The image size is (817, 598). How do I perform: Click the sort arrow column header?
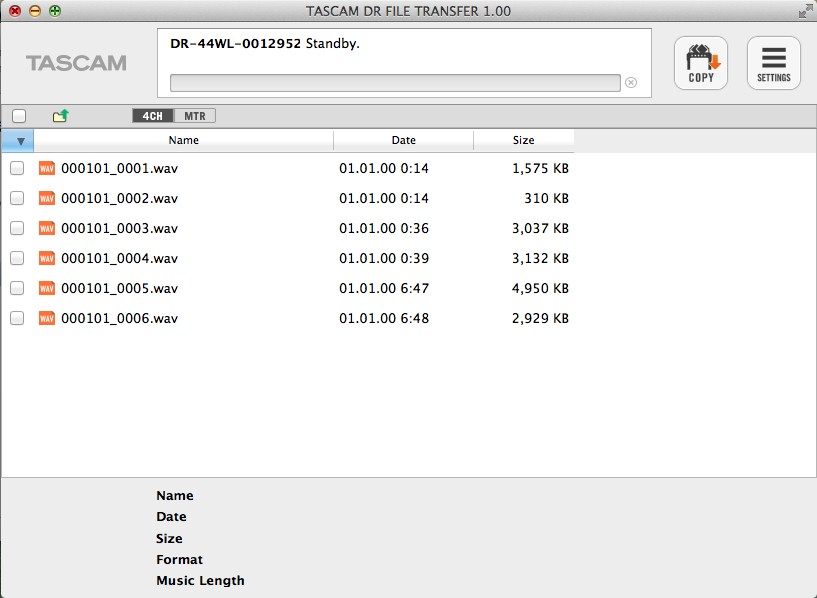[19, 141]
